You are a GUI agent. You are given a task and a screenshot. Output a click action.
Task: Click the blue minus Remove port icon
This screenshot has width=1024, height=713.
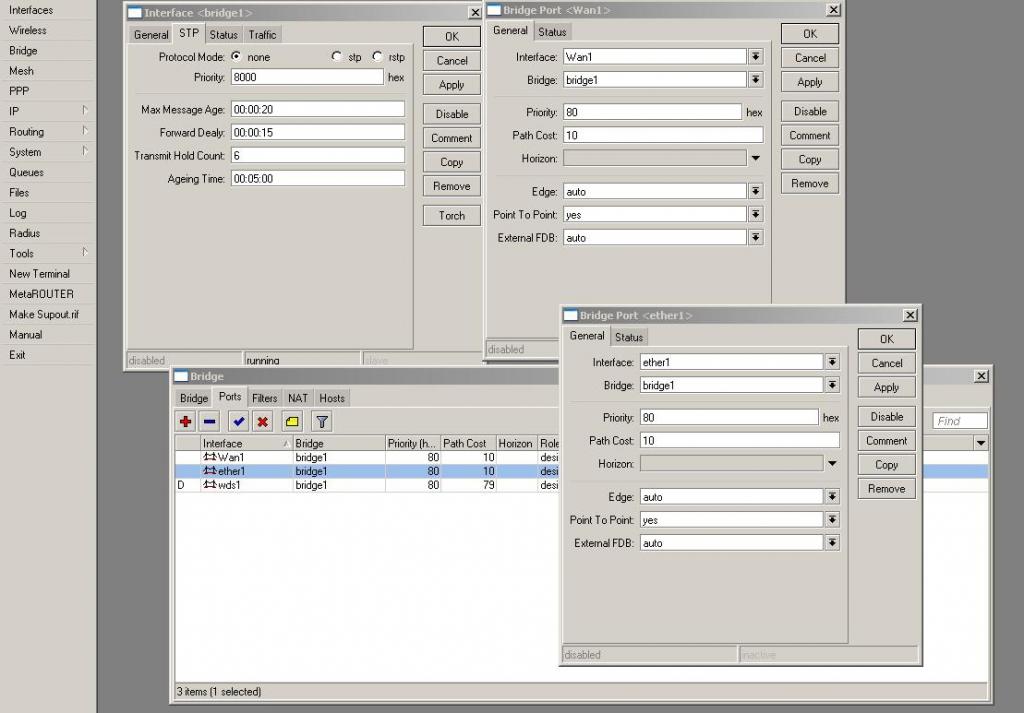coord(209,422)
